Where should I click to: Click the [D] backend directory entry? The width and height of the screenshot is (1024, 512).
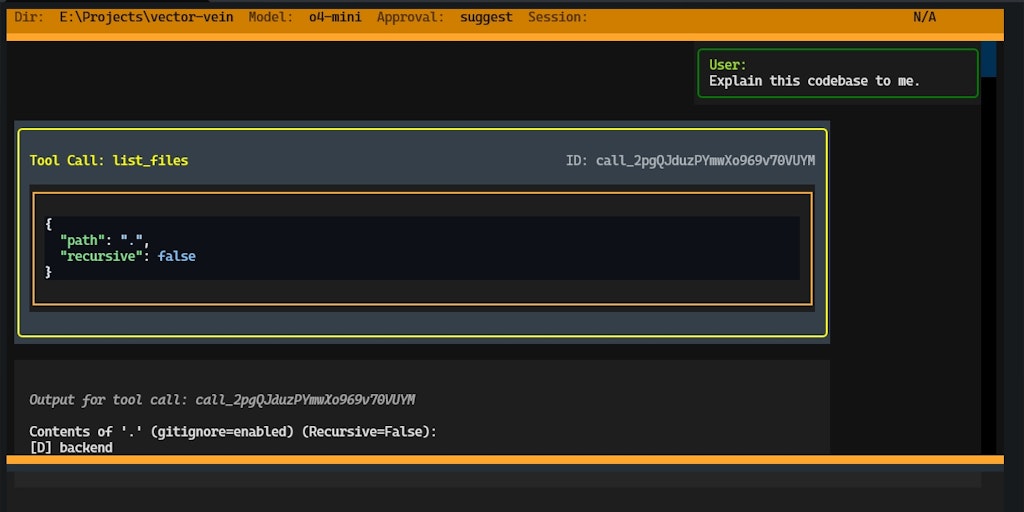(71, 447)
